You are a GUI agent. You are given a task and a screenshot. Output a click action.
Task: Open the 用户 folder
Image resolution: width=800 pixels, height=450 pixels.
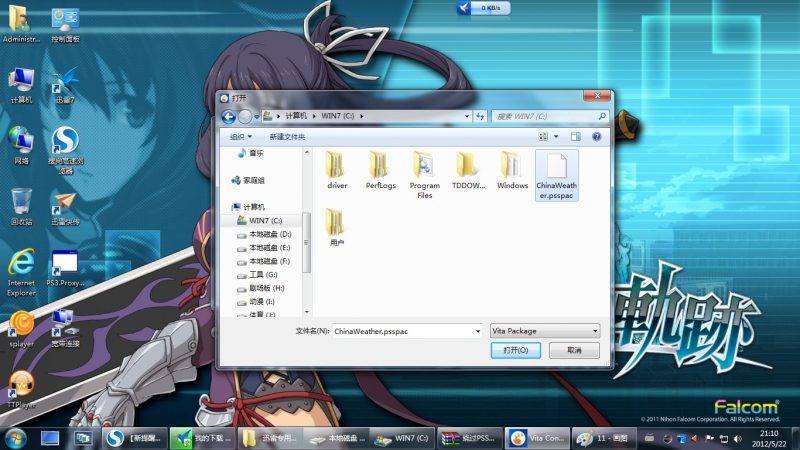337,228
